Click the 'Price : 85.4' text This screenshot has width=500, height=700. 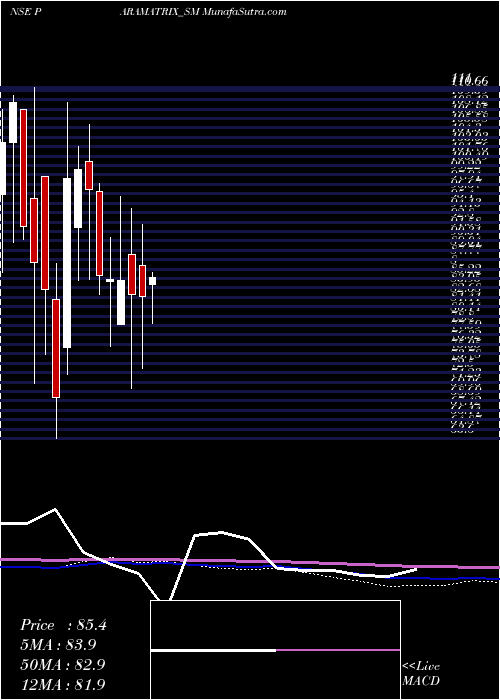63,625
